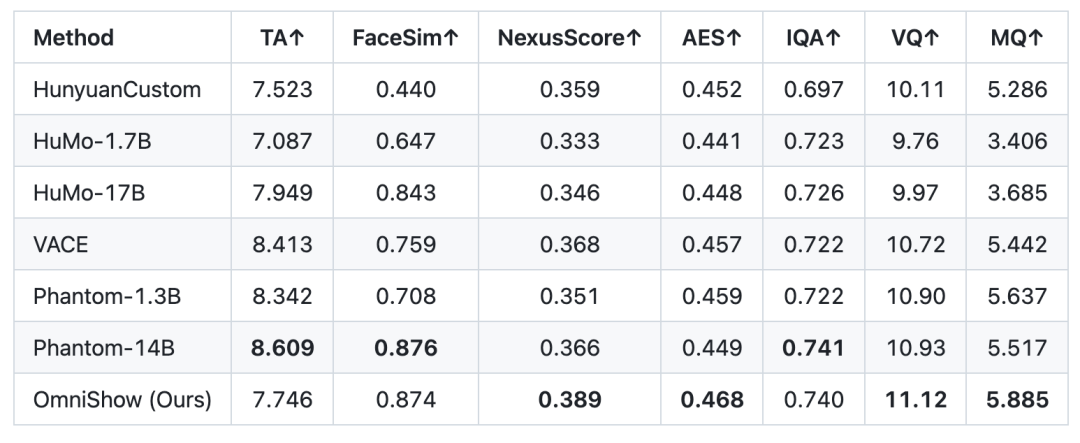This screenshot has width=1080, height=443.
Task: Click the IQA↑ column header
Action: pos(813,38)
